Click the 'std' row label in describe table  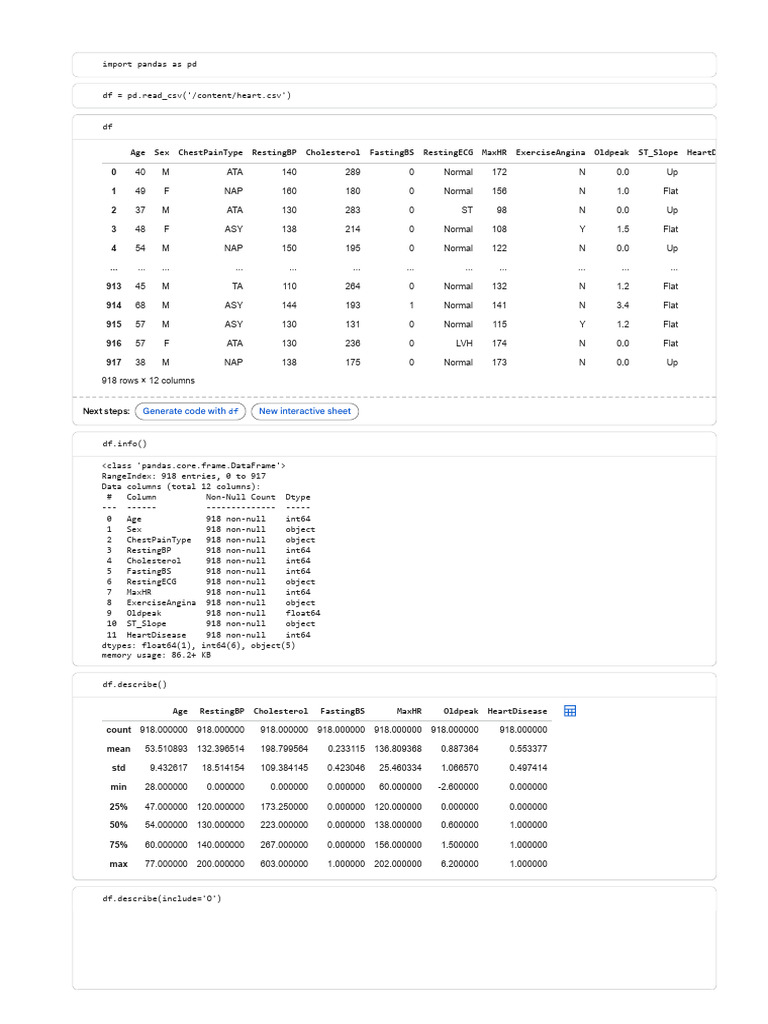click(118, 768)
